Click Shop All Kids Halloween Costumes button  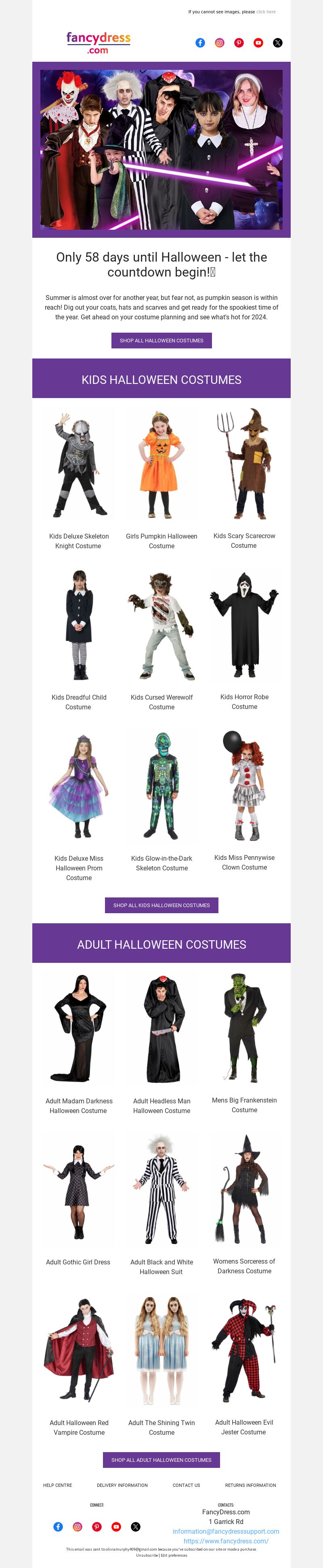[161, 905]
